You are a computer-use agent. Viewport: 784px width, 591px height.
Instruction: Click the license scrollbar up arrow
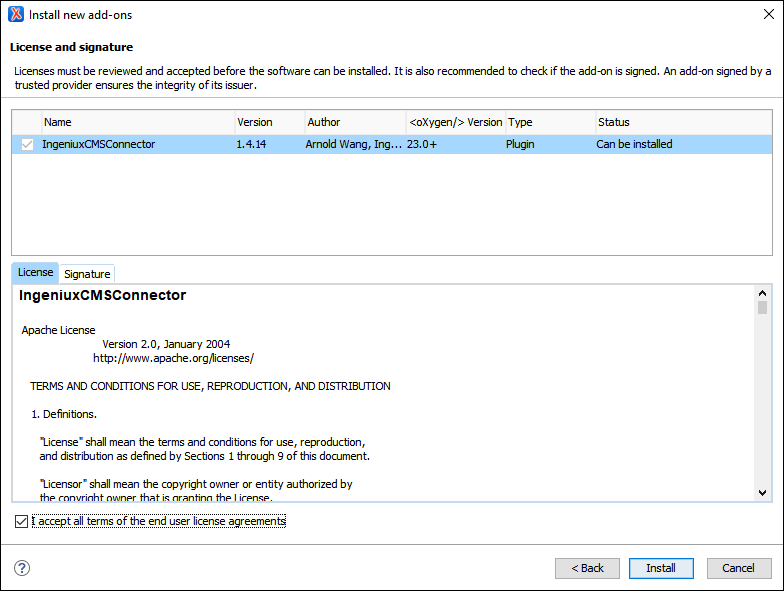(x=762, y=293)
